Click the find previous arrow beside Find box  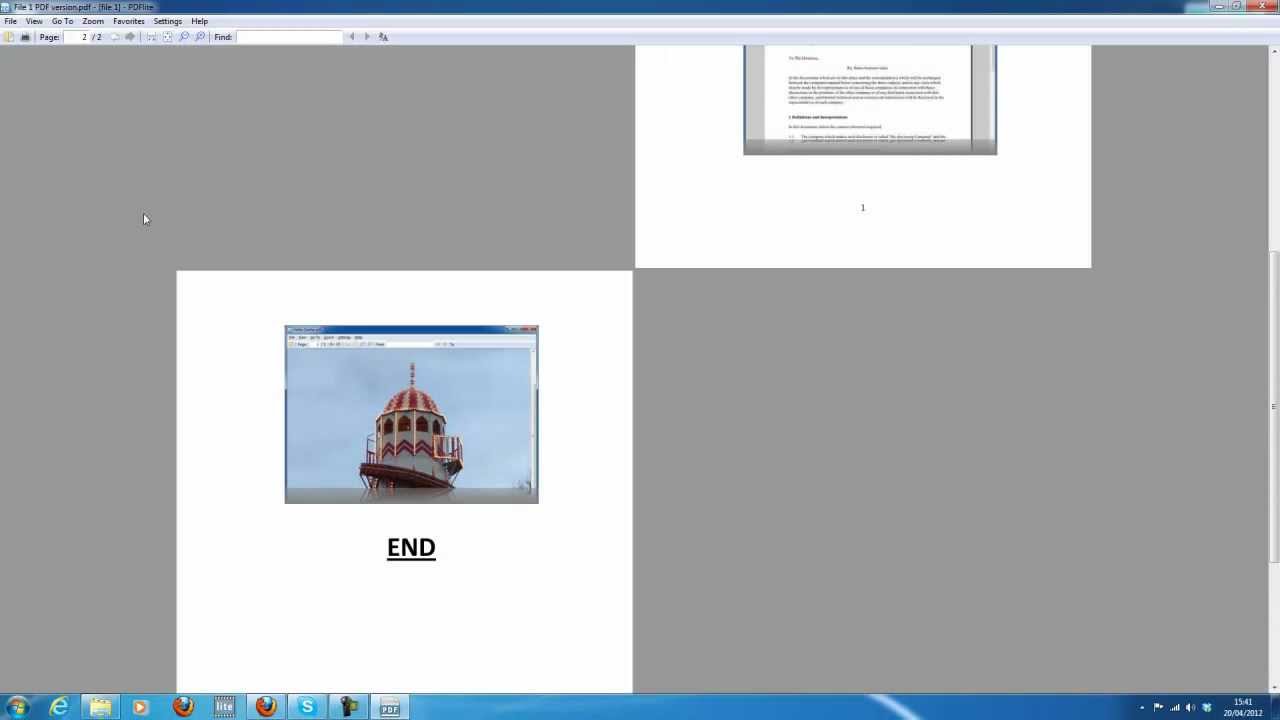[x=353, y=36]
